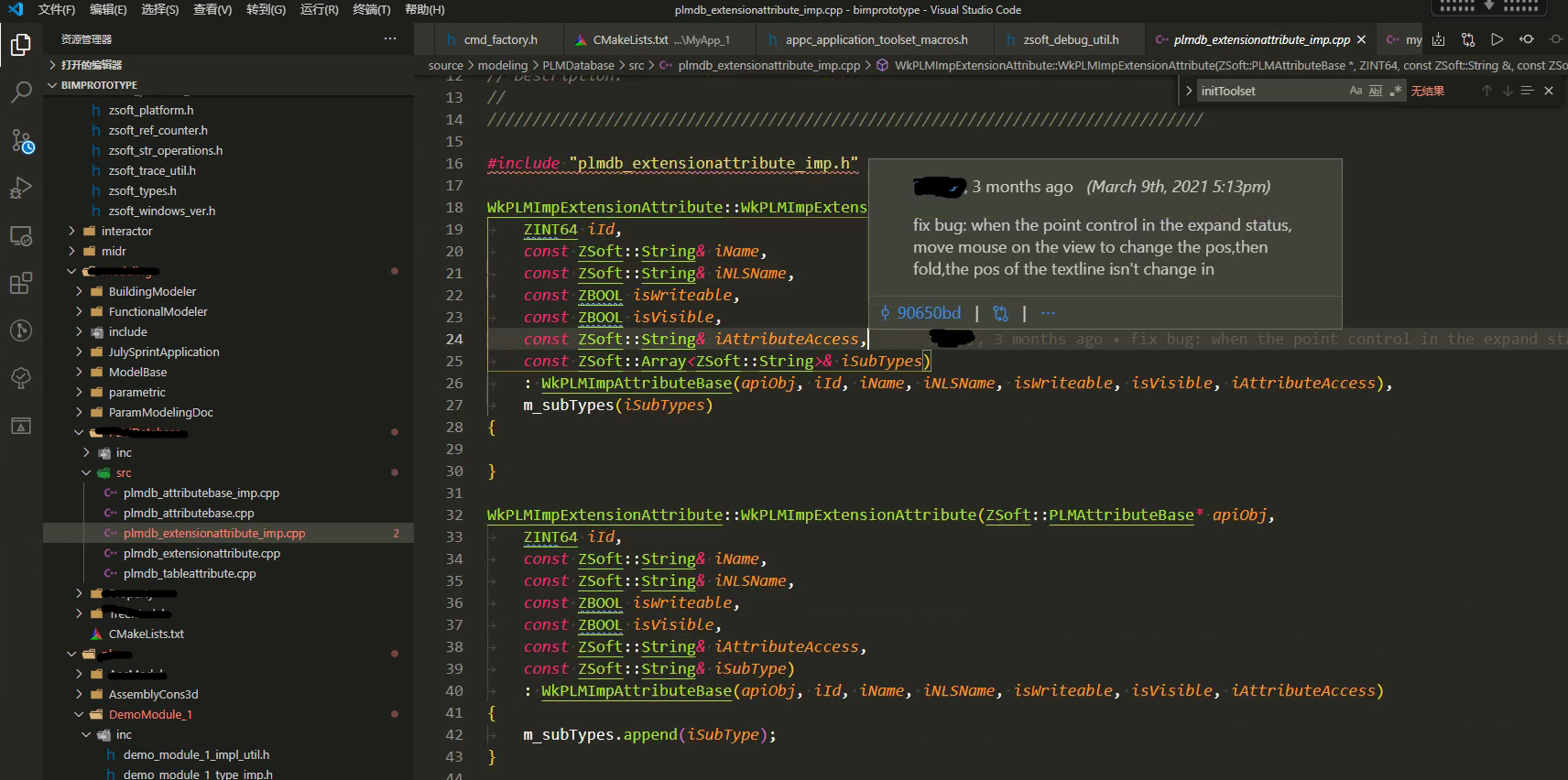Open the Help menu (帮助)
Screen dimensions: 1568x780
(x=425, y=9)
